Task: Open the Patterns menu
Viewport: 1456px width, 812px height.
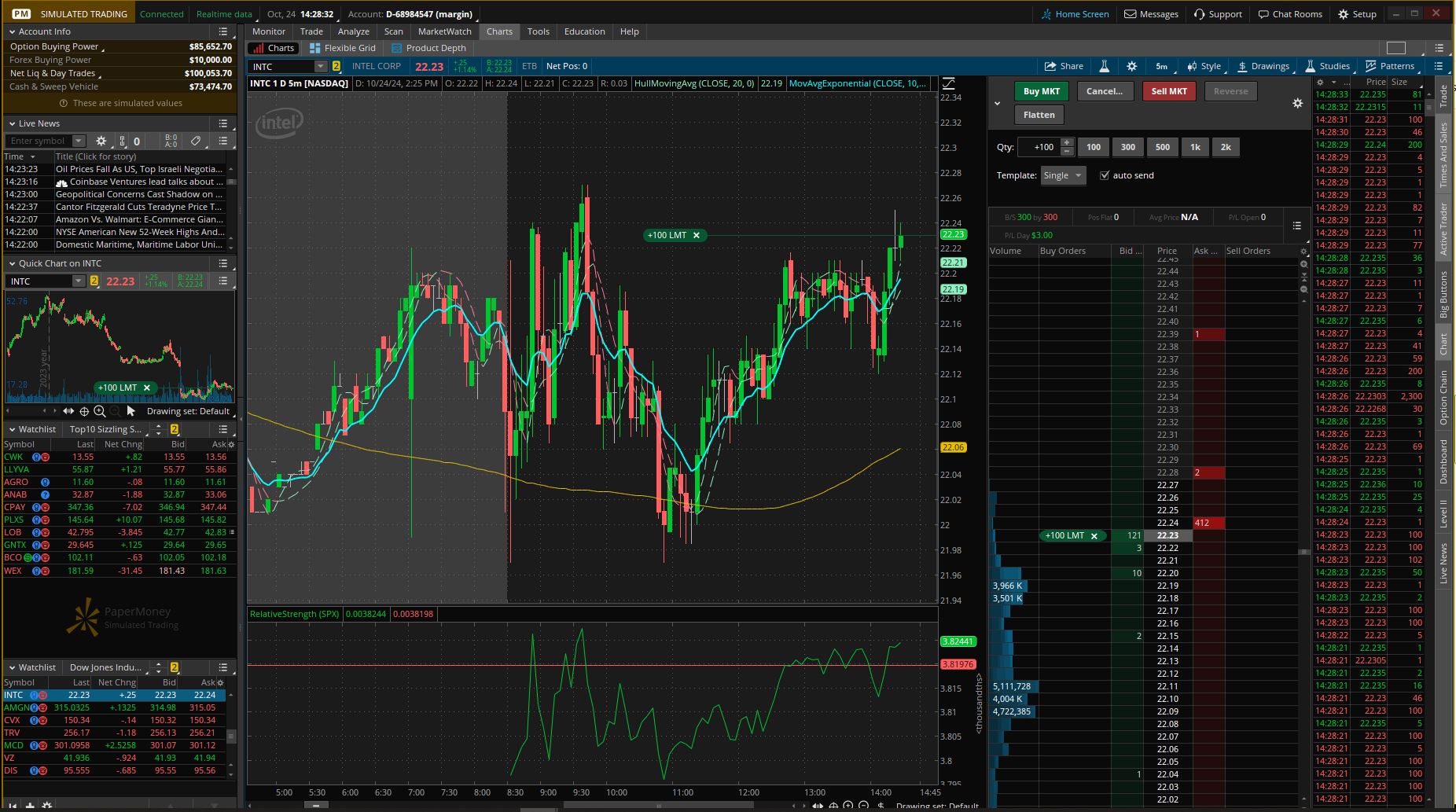Action: [x=1390, y=66]
